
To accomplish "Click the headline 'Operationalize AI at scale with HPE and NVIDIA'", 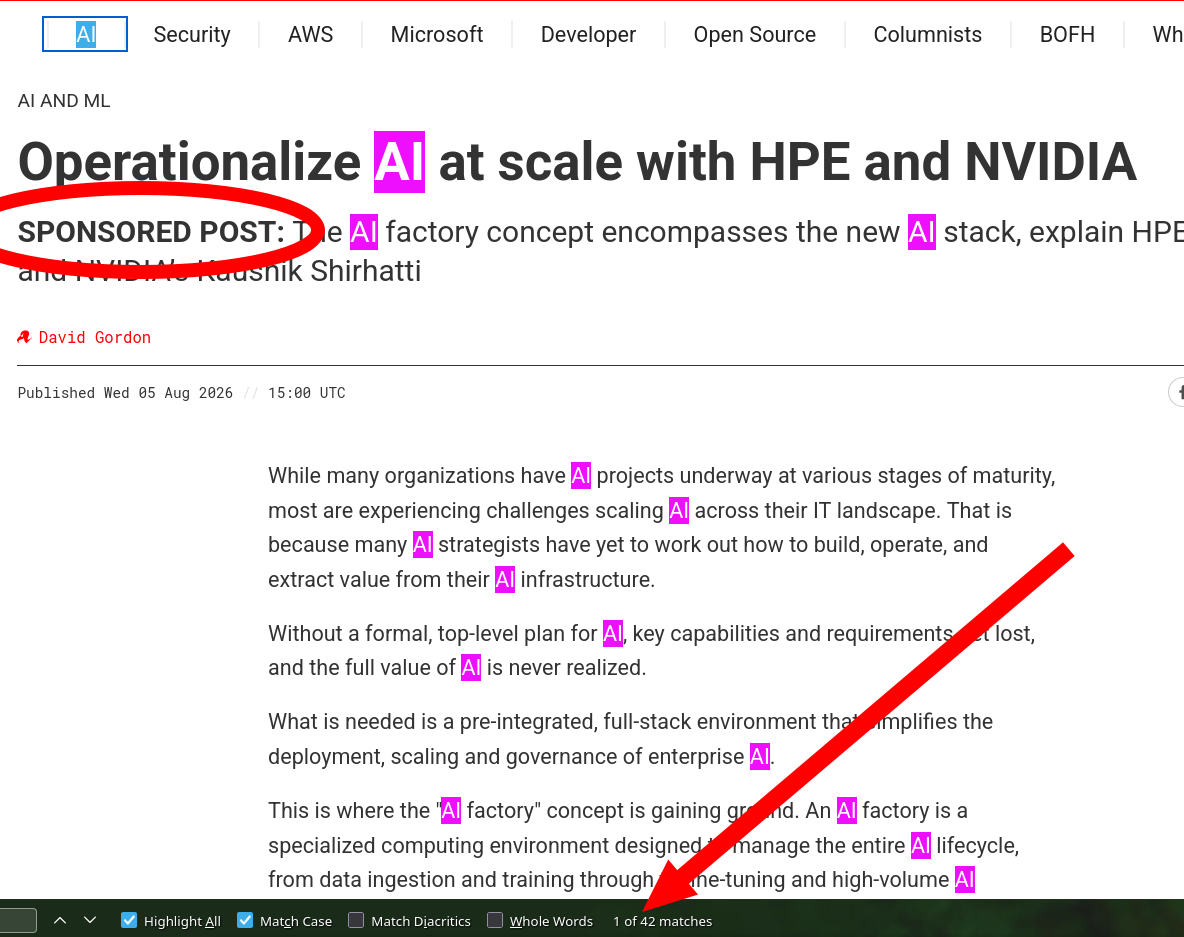I will pyautogui.click(x=577, y=162).
